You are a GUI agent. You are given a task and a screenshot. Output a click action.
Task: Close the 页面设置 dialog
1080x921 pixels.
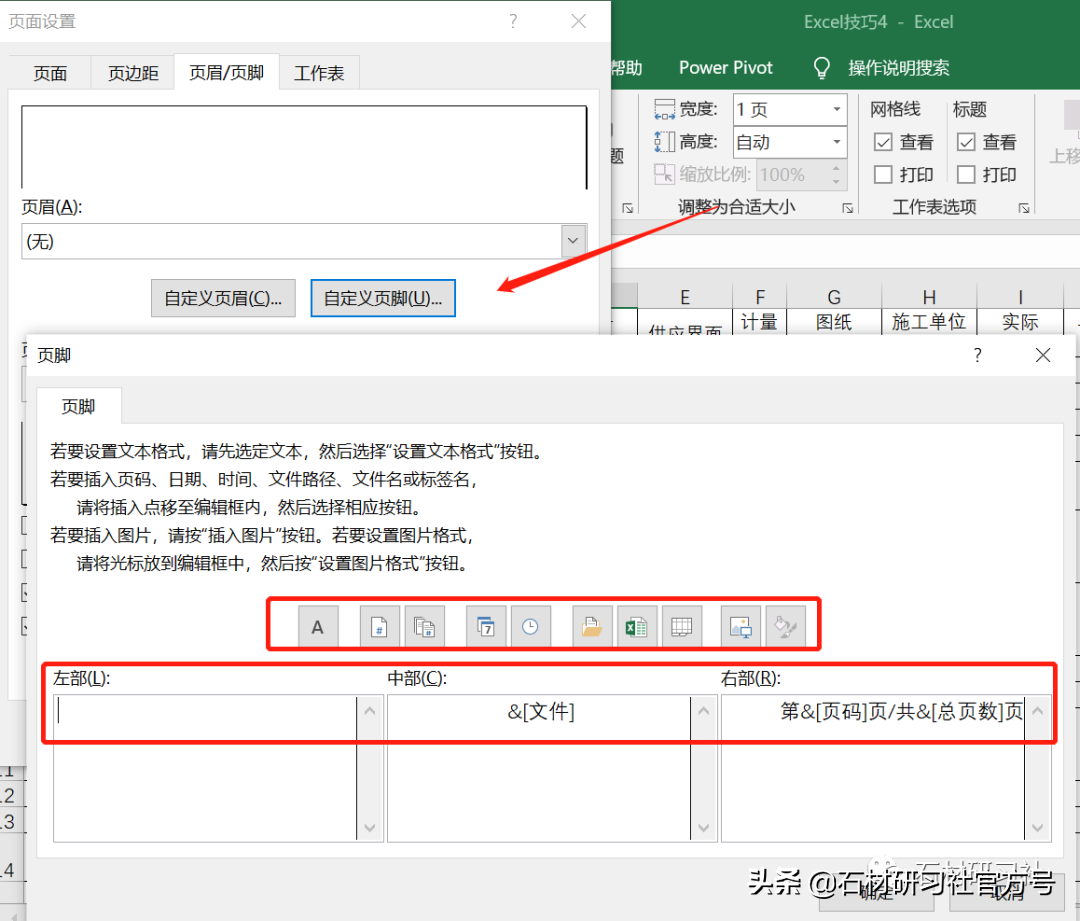[579, 21]
